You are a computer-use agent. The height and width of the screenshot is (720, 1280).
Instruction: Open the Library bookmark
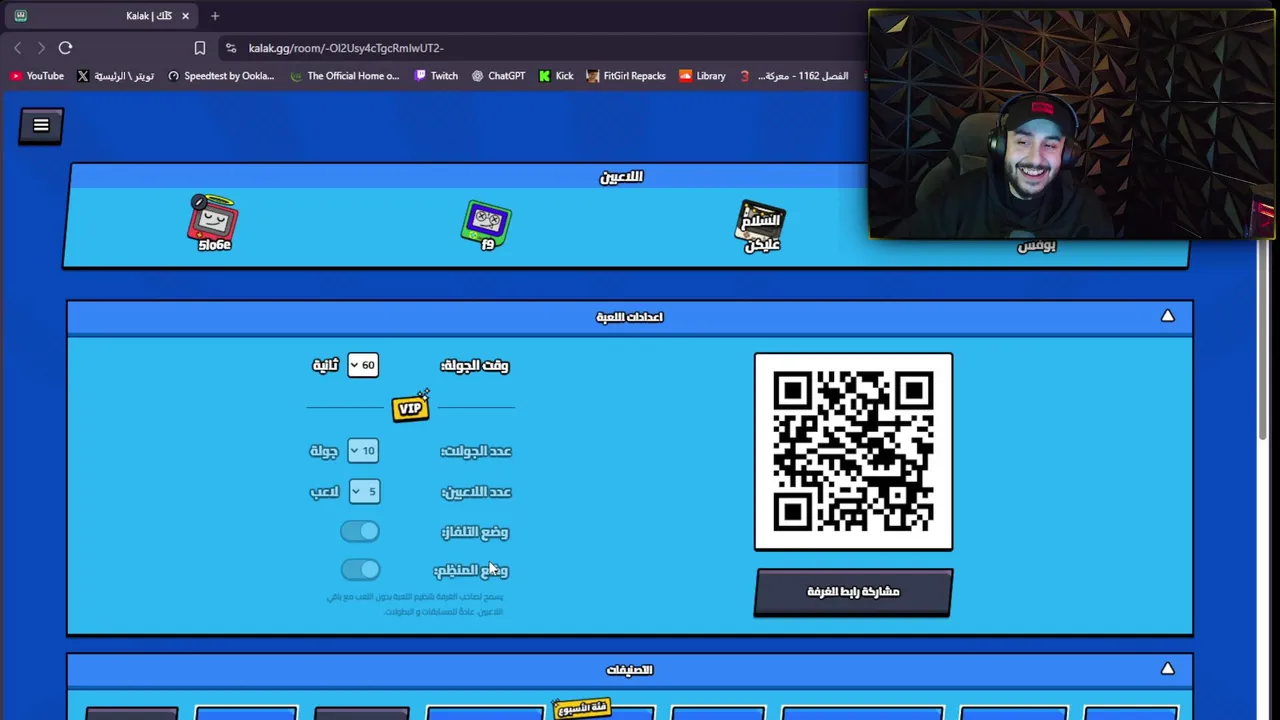(x=702, y=76)
